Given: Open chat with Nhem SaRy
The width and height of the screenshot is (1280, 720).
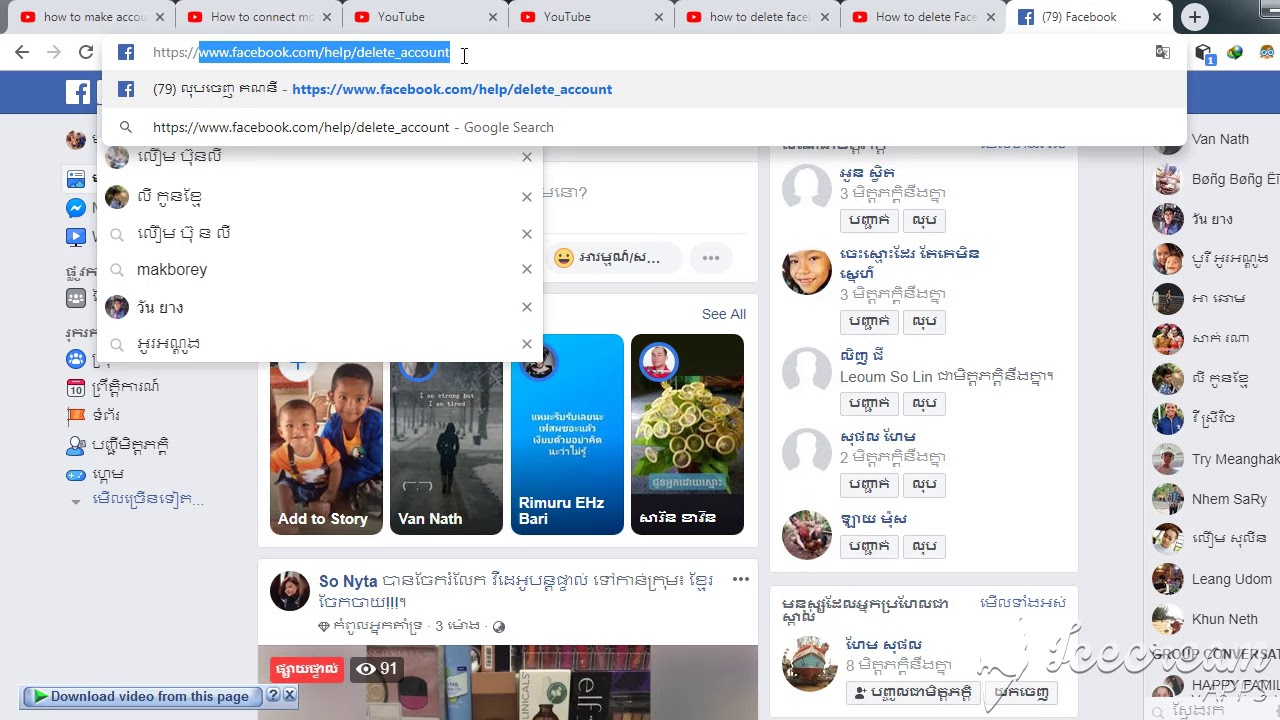Looking at the screenshot, I should click(x=1215, y=499).
